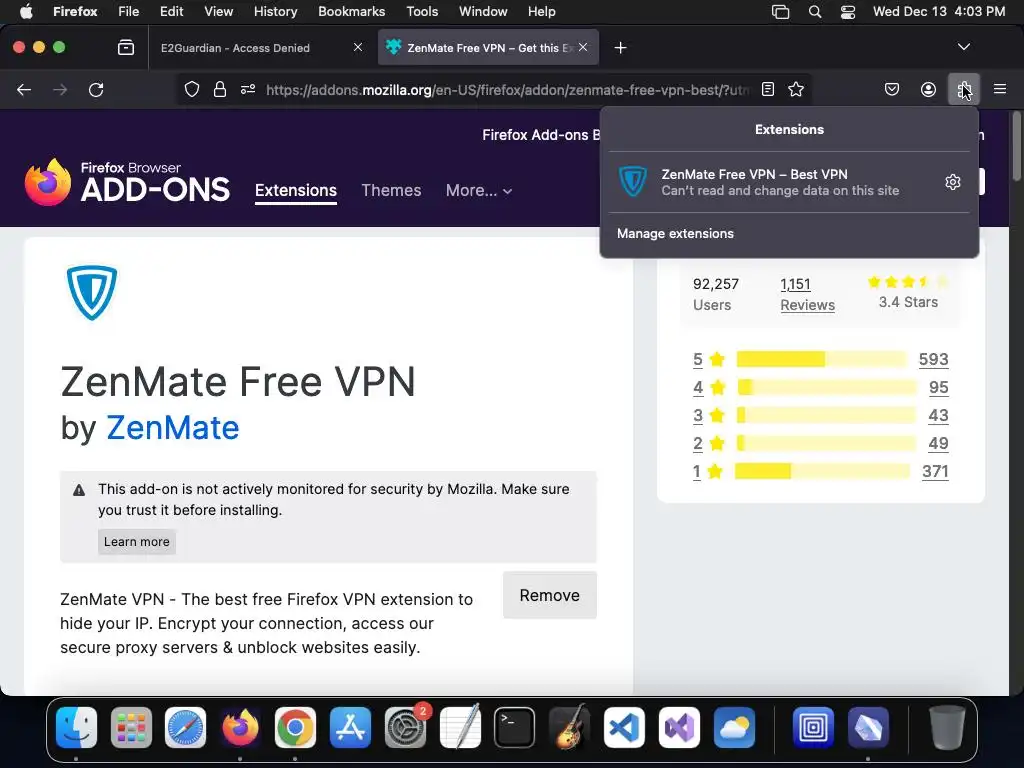This screenshot has width=1024, height=768.
Task: Select the Themes navigation tab
Action: coord(391,191)
